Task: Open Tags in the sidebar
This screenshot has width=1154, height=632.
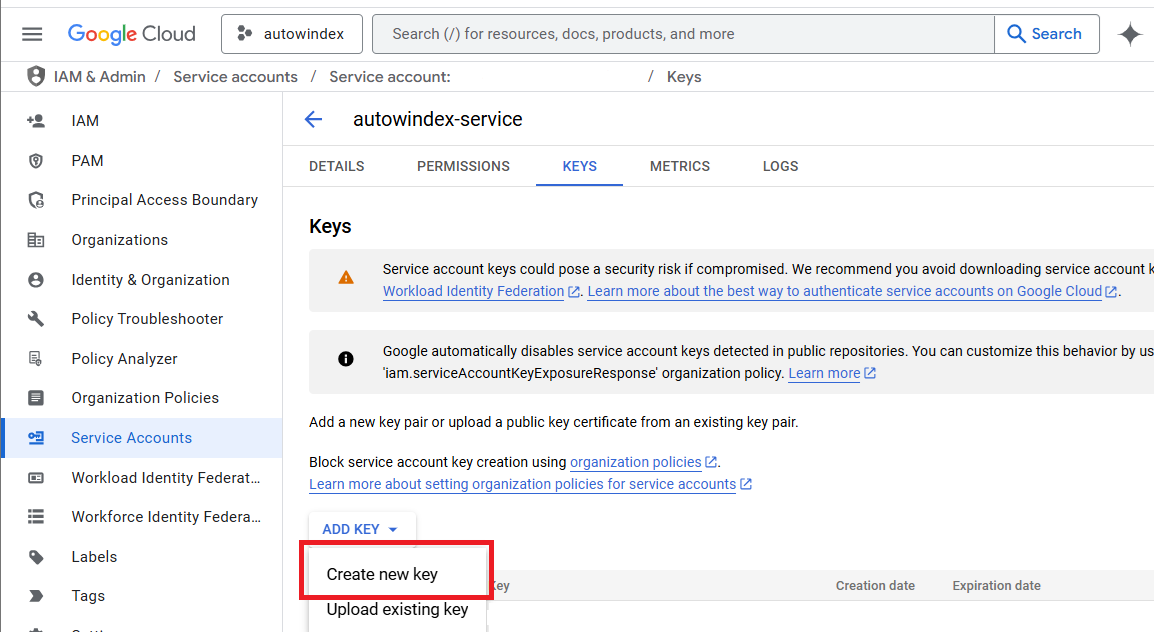Action: click(x=88, y=596)
